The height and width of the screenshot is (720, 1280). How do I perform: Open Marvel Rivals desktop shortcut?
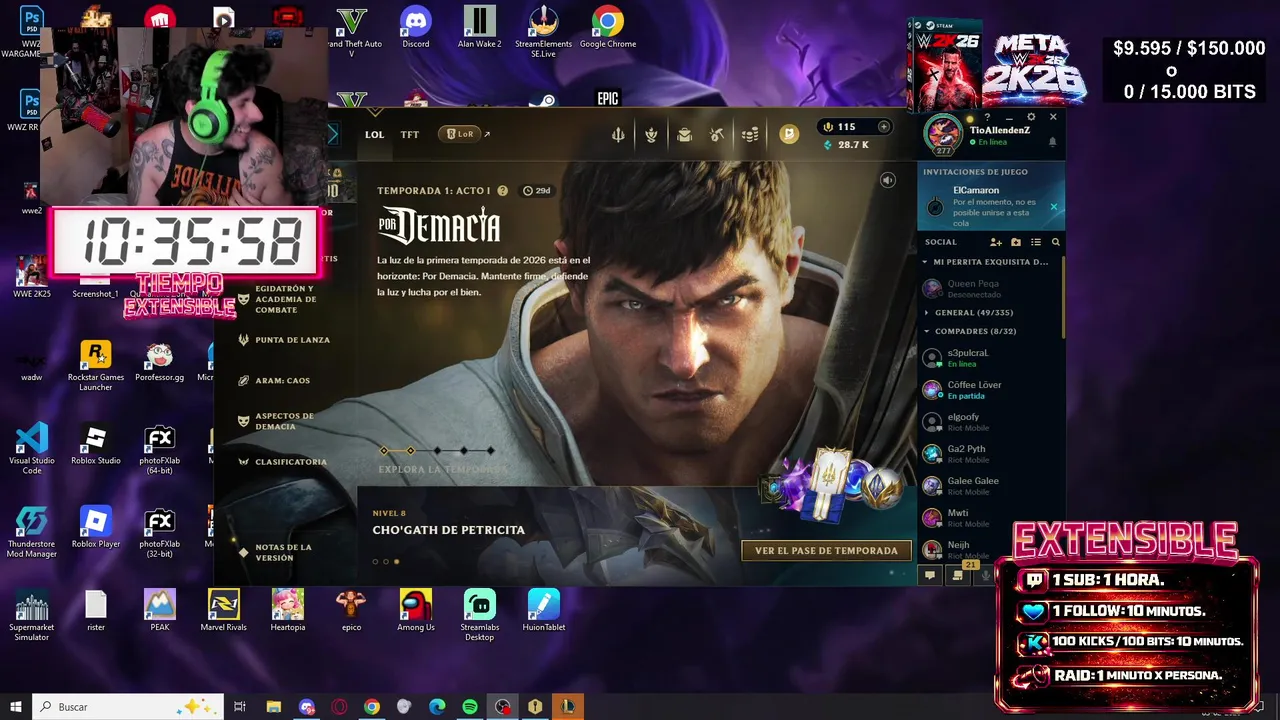pyautogui.click(x=224, y=610)
